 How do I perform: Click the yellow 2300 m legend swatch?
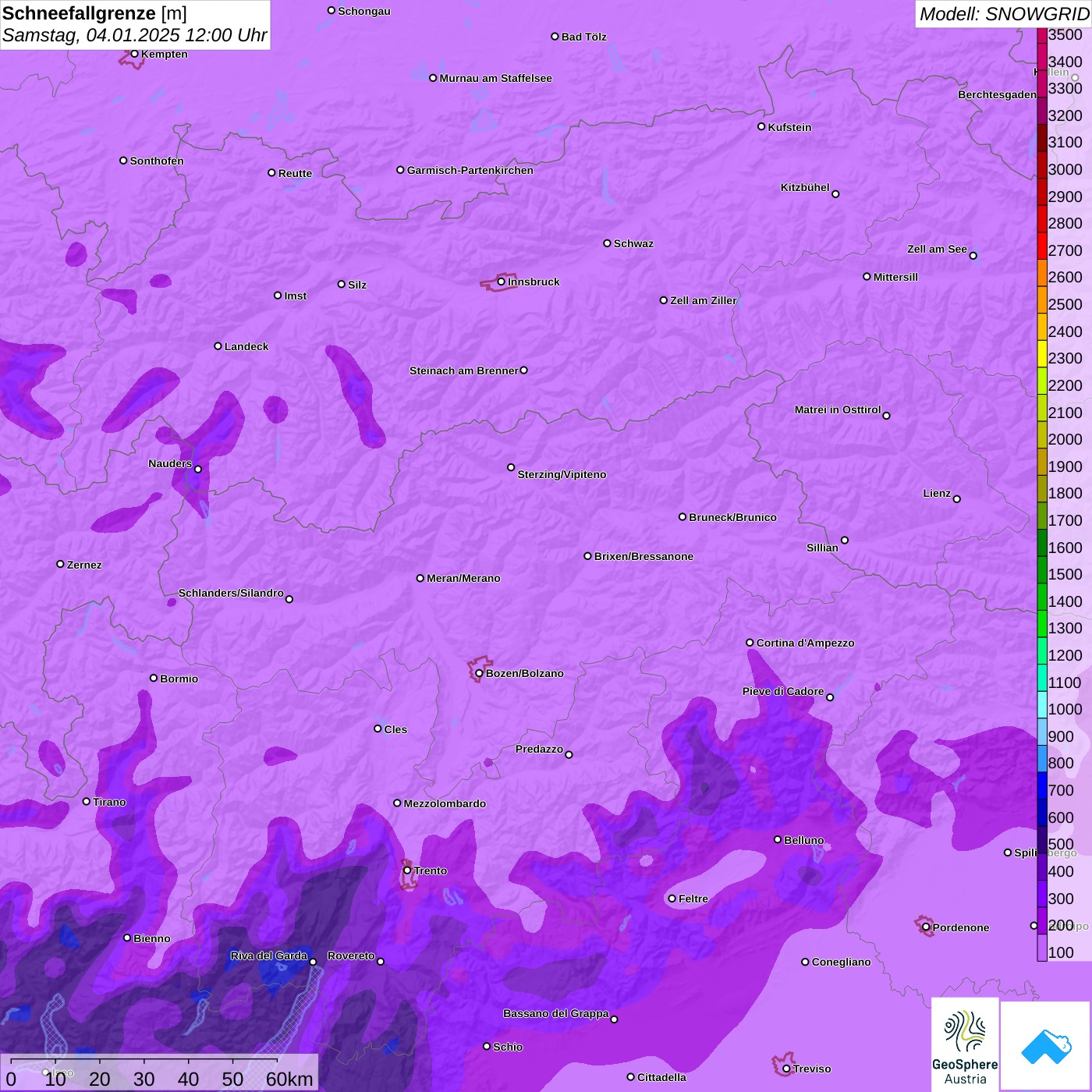1042,354
